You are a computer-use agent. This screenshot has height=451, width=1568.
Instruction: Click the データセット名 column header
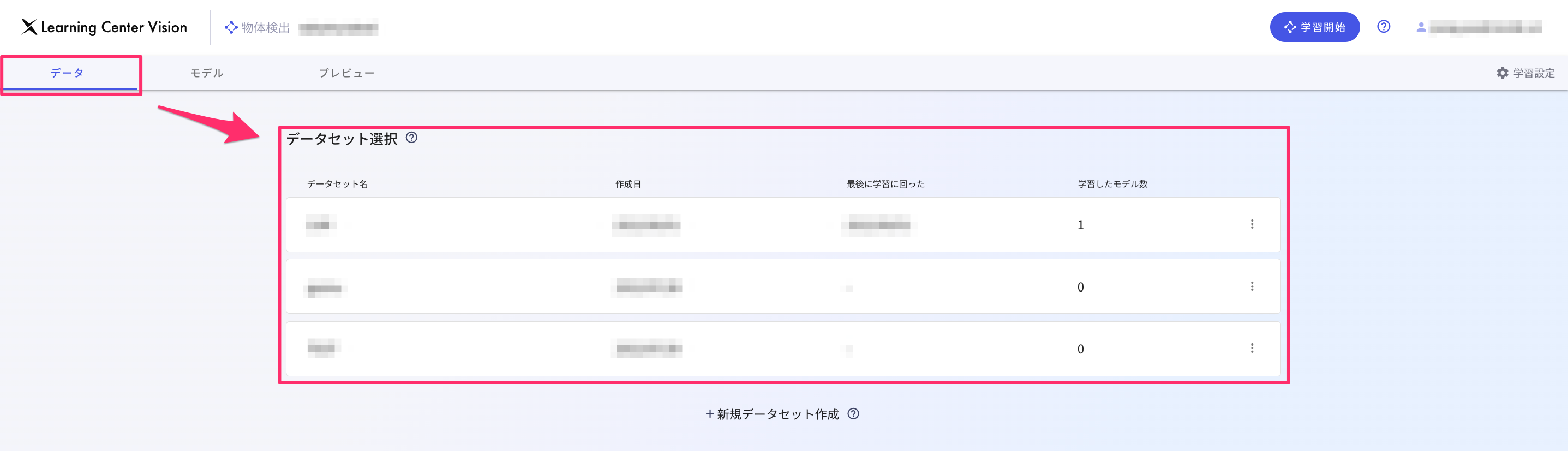(x=337, y=184)
